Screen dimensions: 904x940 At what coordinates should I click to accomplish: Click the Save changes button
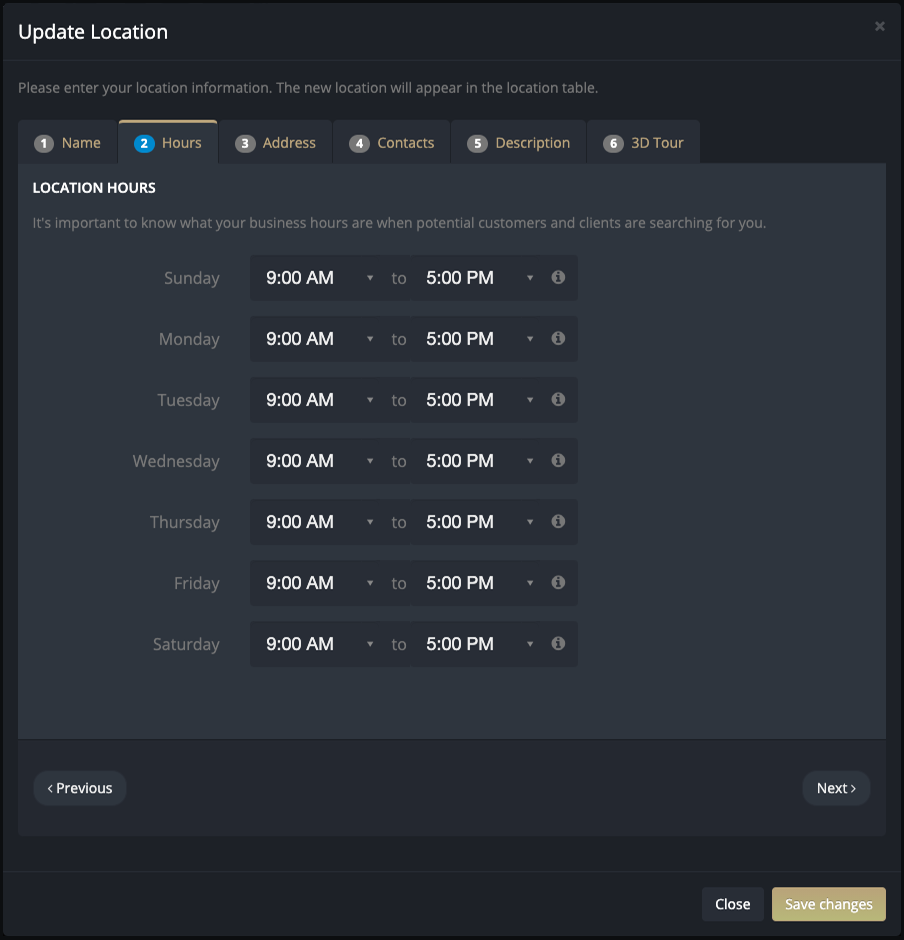828,904
